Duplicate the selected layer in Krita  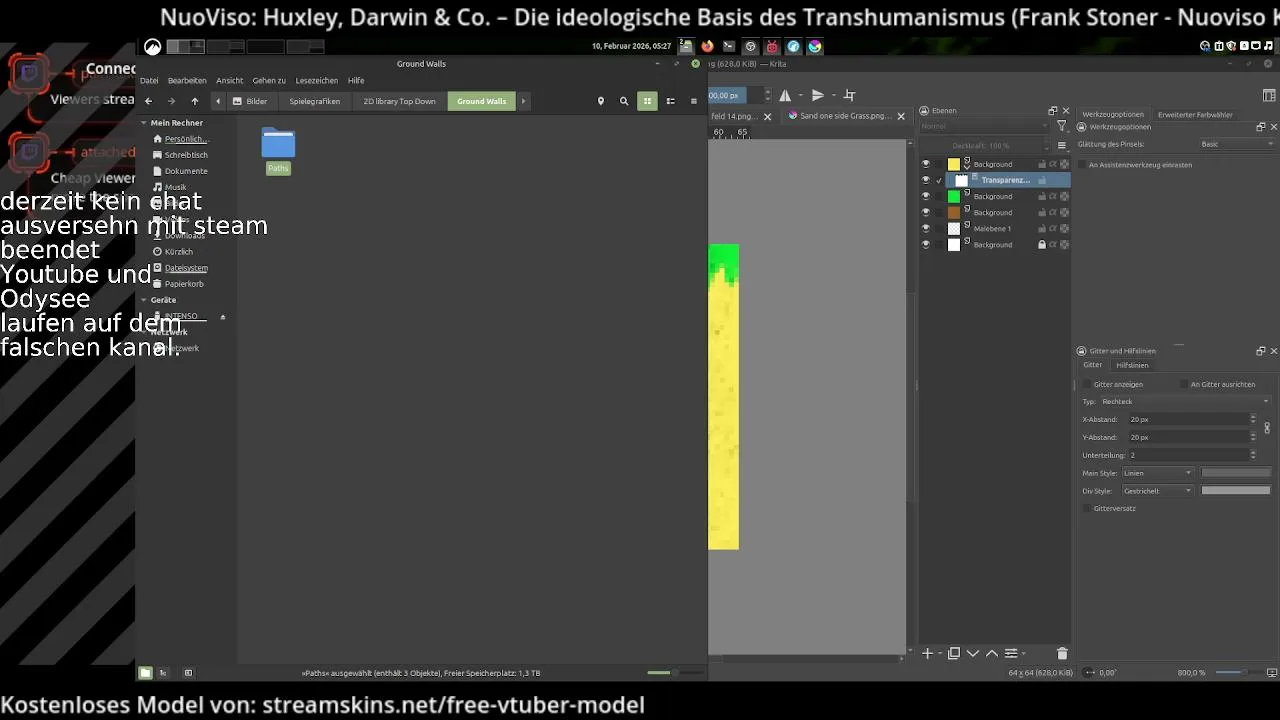(953, 653)
